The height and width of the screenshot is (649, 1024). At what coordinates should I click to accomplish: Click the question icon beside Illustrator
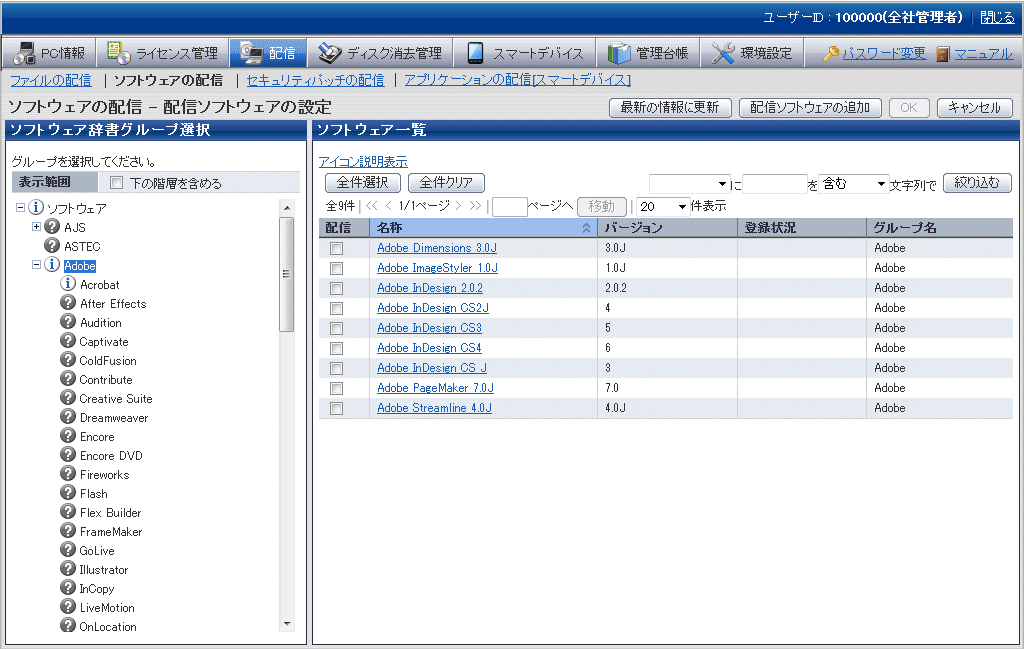click(x=68, y=568)
